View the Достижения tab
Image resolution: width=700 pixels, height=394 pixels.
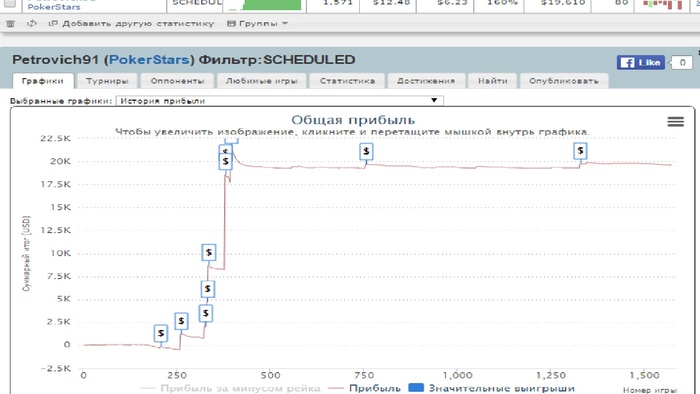tap(426, 81)
